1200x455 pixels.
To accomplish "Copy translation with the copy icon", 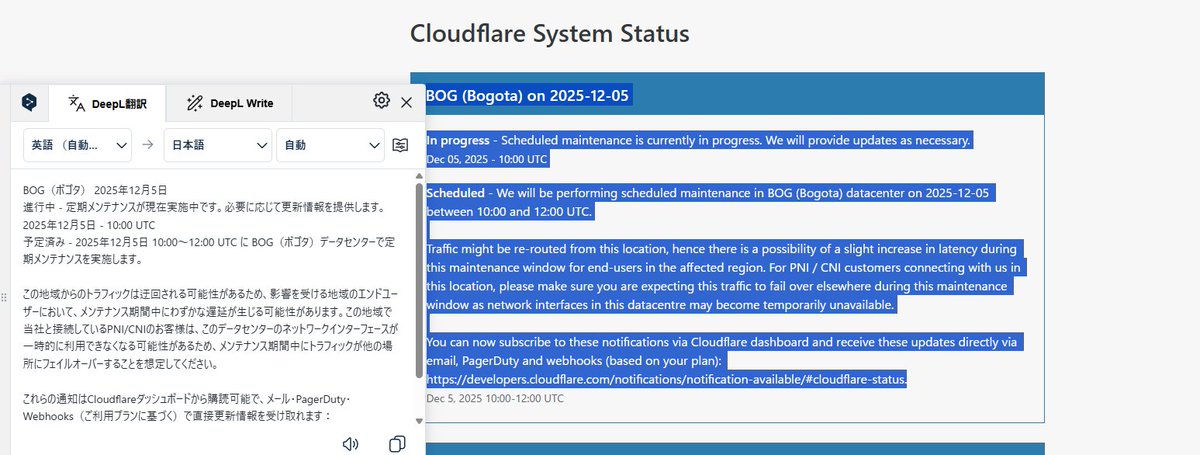I will (x=397, y=443).
